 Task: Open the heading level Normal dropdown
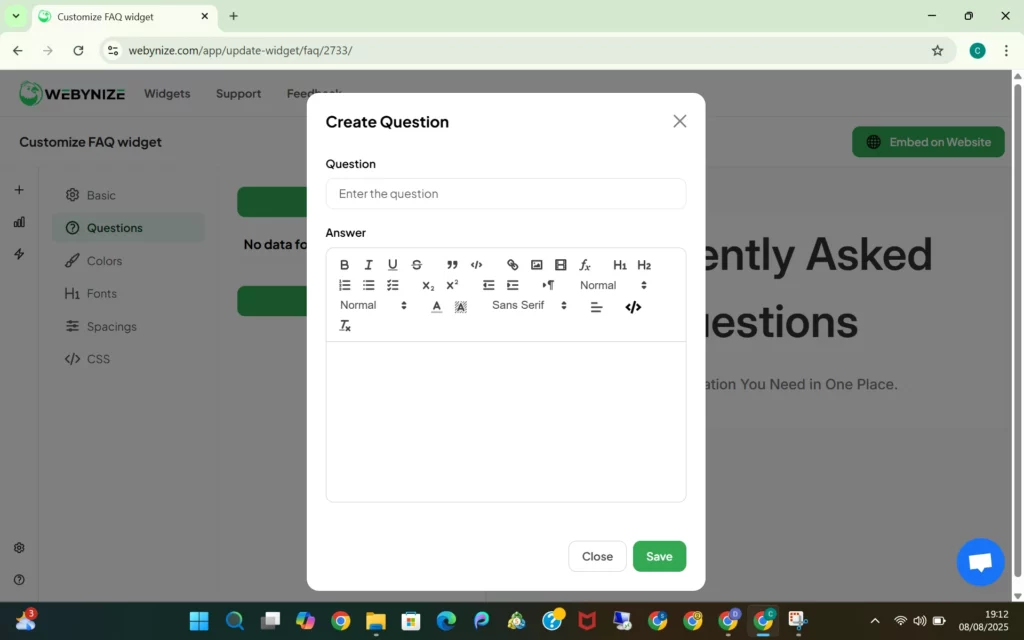tap(613, 285)
